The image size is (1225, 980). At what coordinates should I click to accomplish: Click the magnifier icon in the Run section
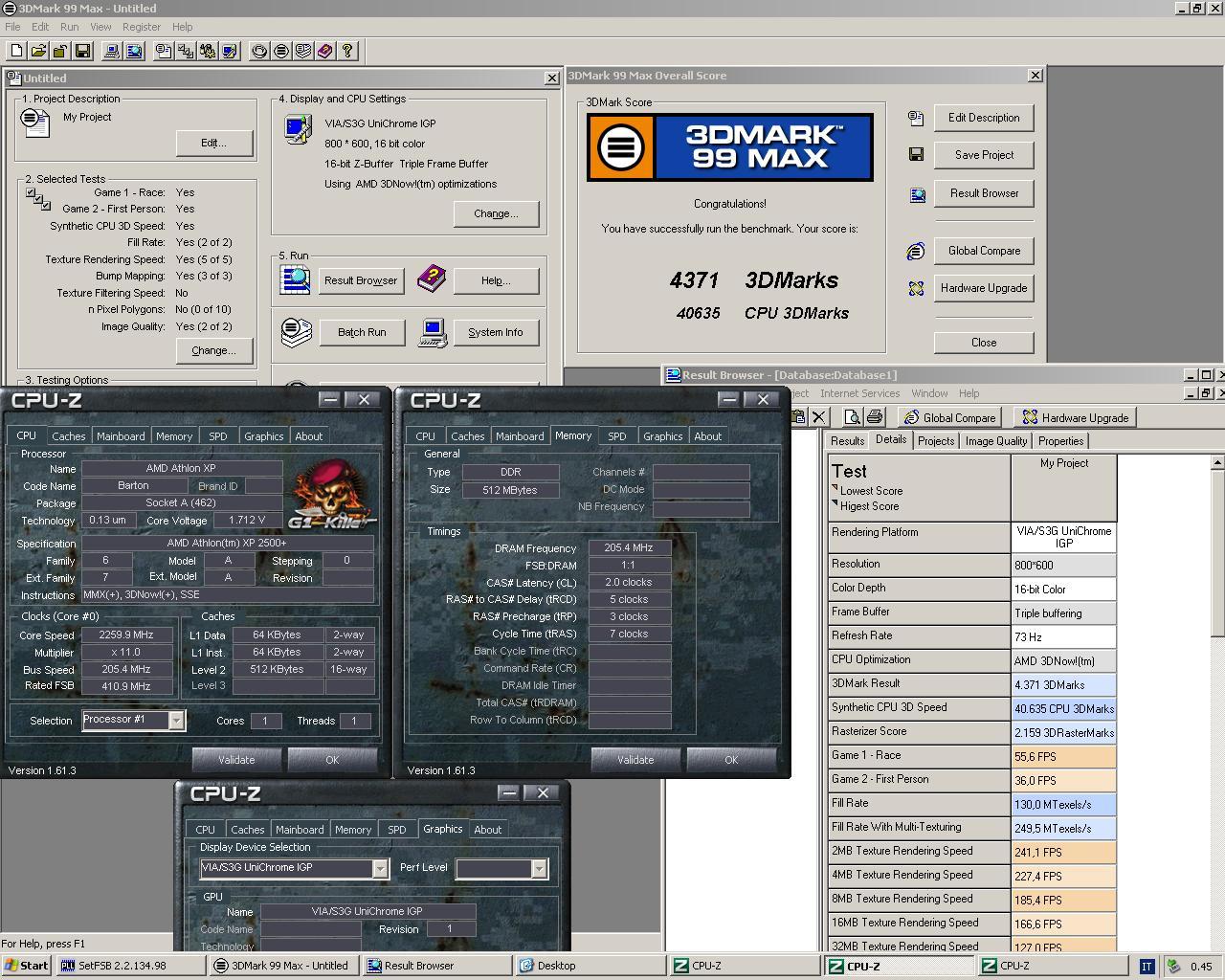(296, 279)
